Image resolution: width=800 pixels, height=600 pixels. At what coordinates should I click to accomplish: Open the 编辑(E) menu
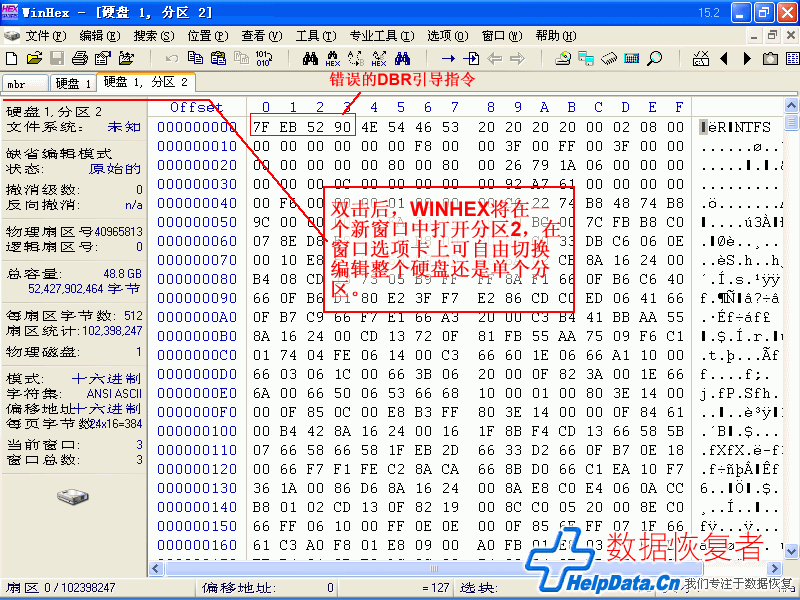coord(99,36)
